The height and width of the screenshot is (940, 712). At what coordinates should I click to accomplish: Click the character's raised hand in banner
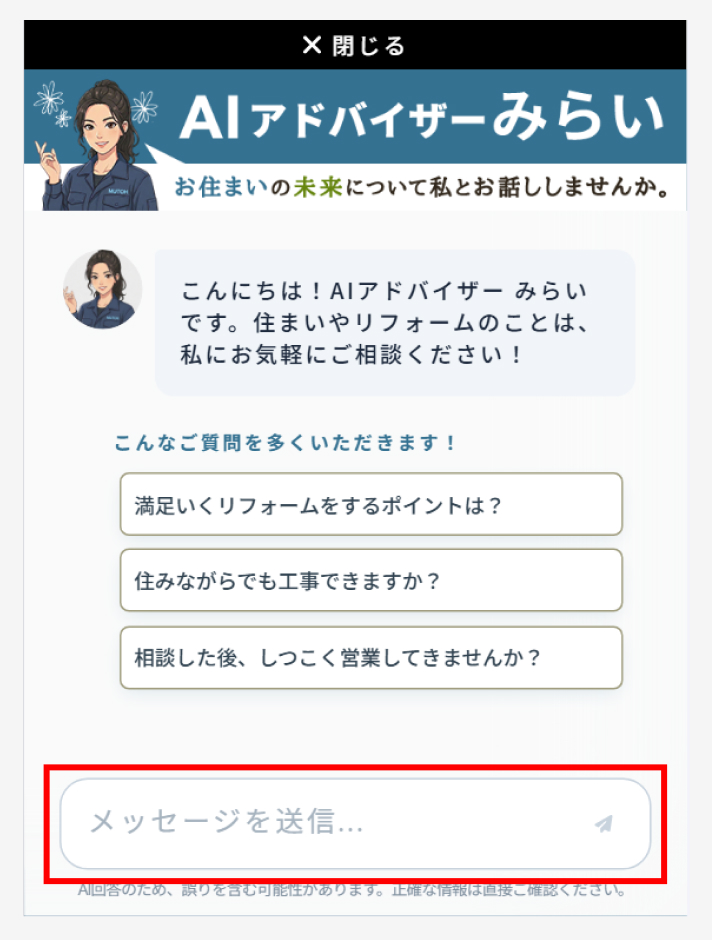tap(48, 161)
